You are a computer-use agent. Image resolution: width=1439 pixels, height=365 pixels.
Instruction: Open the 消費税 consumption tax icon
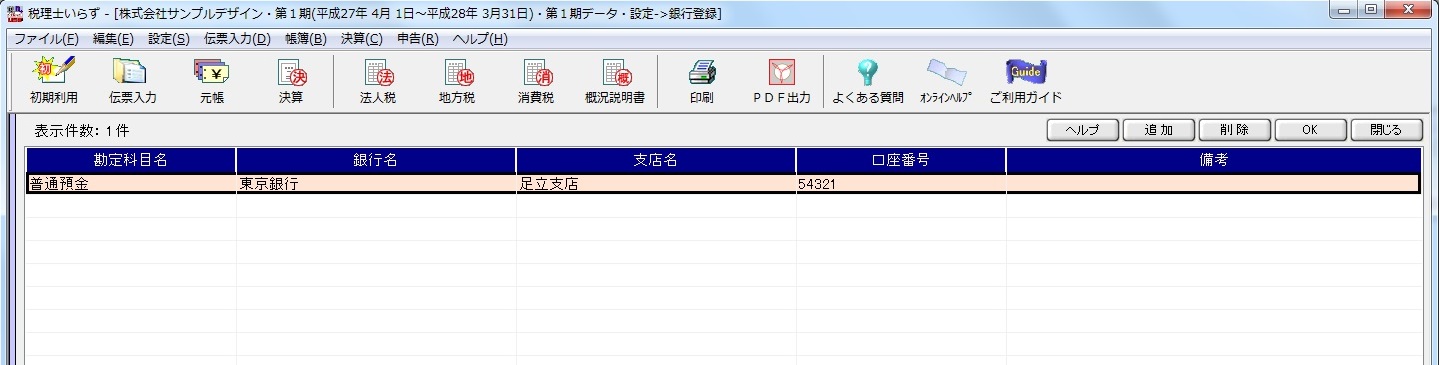click(536, 81)
